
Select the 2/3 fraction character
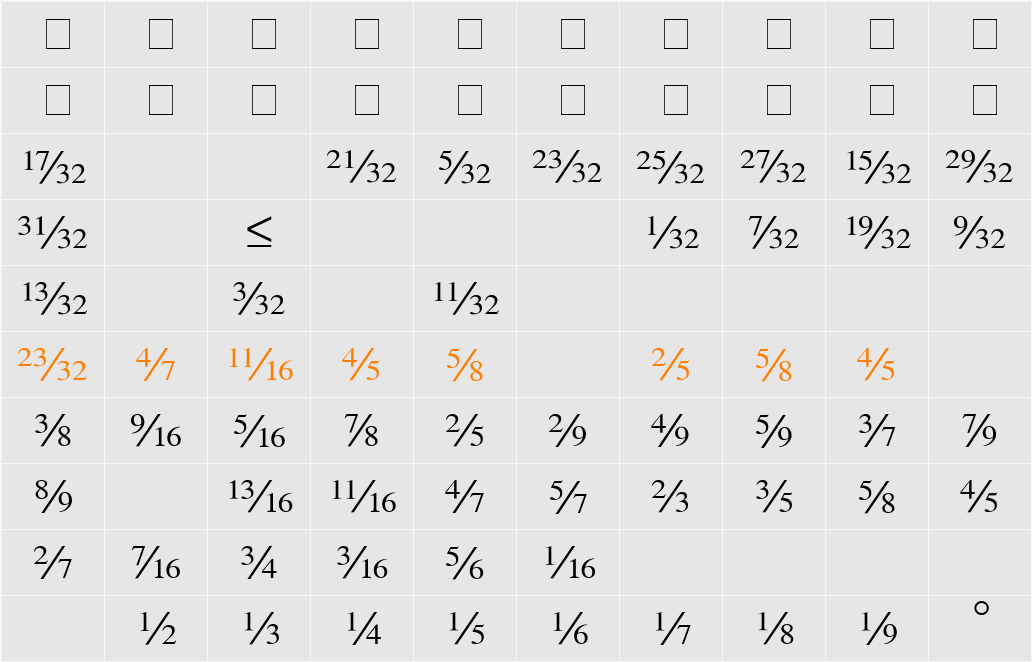tap(672, 497)
